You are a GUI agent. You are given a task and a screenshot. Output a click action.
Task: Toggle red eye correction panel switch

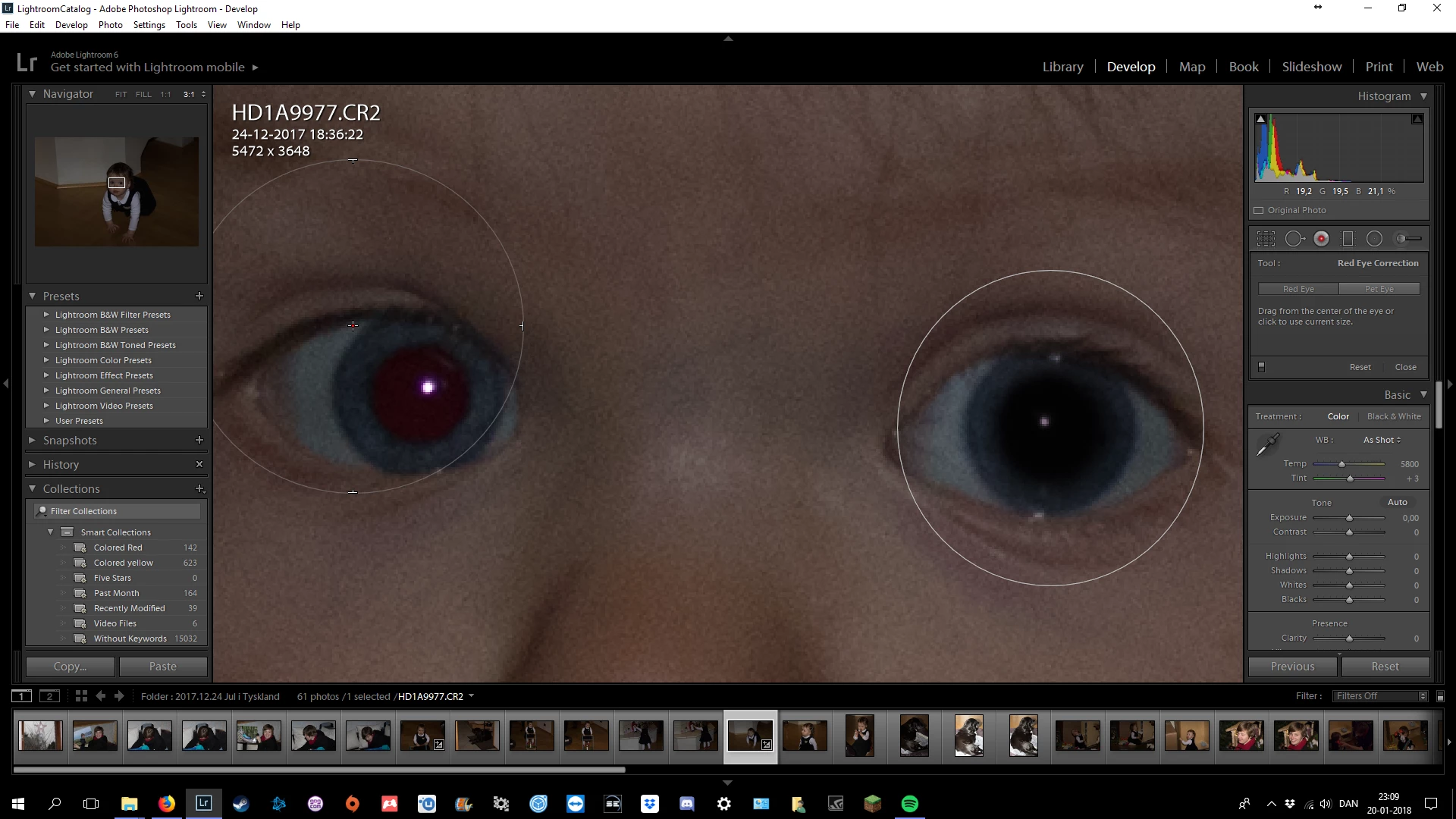pyautogui.click(x=1262, y=367)
